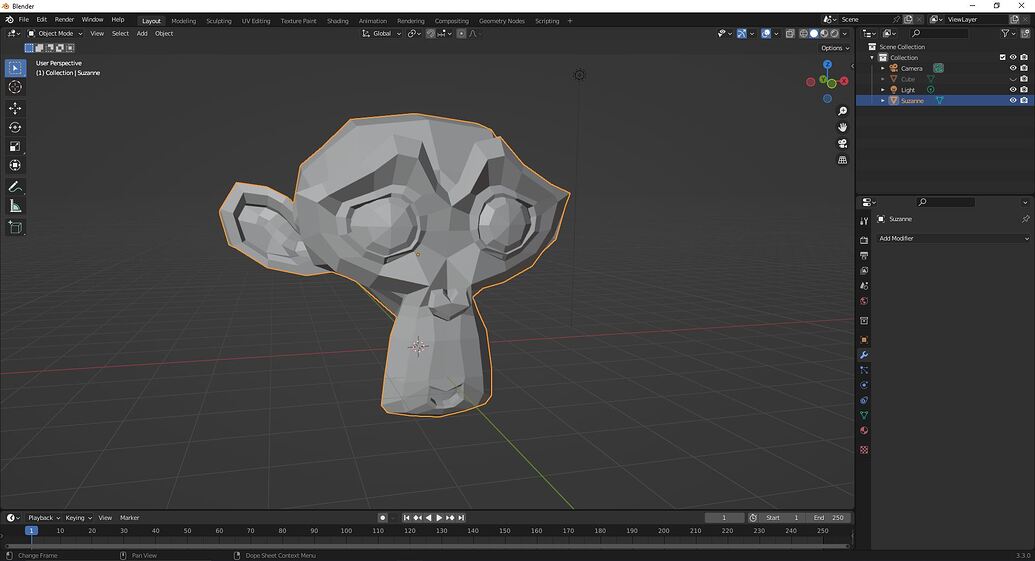Open the viewport Options dropdown
Screen dimensions: 1035x561
coord(835,48)
